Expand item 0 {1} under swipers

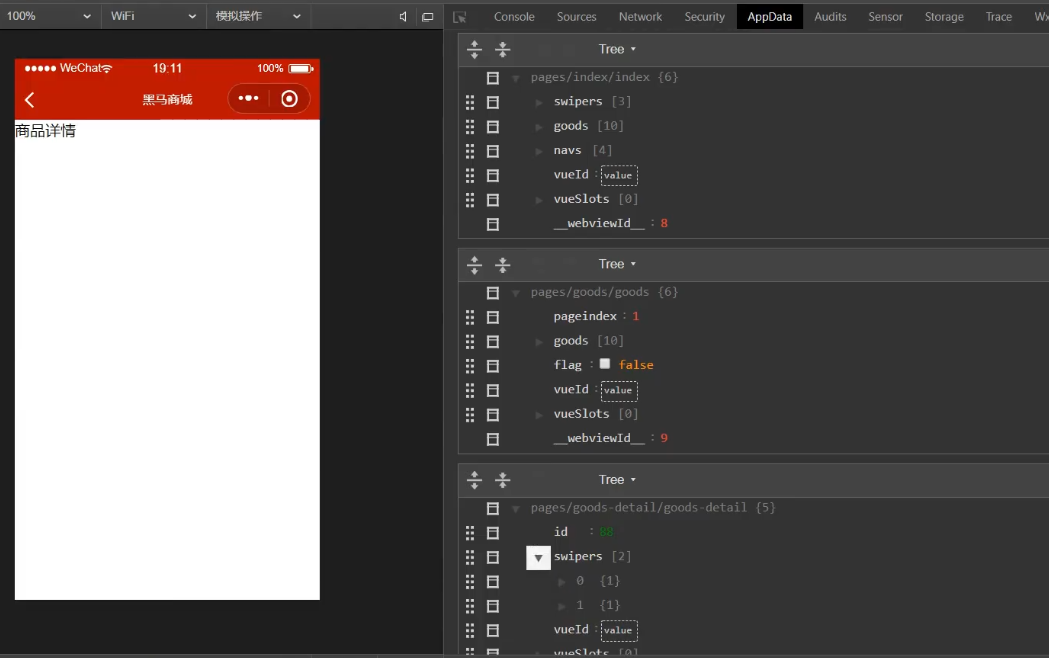561,582
